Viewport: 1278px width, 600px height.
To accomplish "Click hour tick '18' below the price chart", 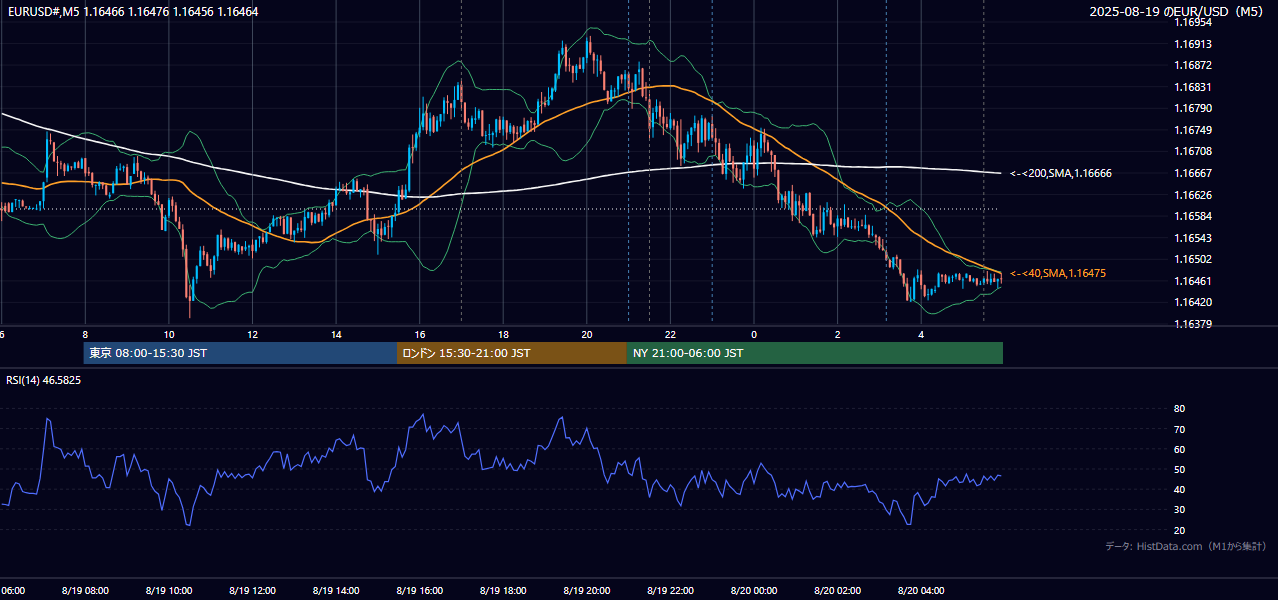I will 503,335.
